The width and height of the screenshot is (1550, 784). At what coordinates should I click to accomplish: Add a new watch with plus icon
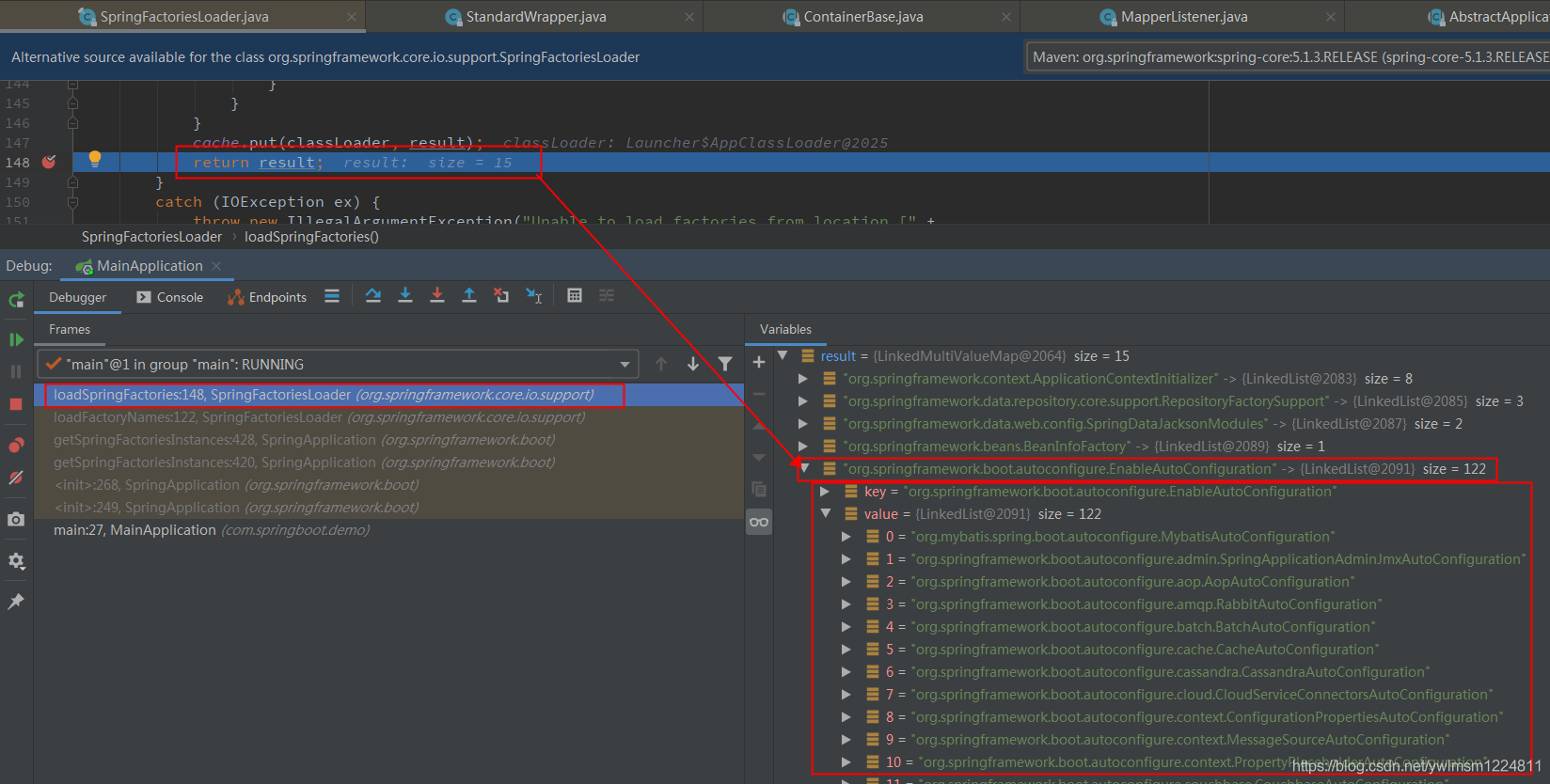(x=759, y=362)
